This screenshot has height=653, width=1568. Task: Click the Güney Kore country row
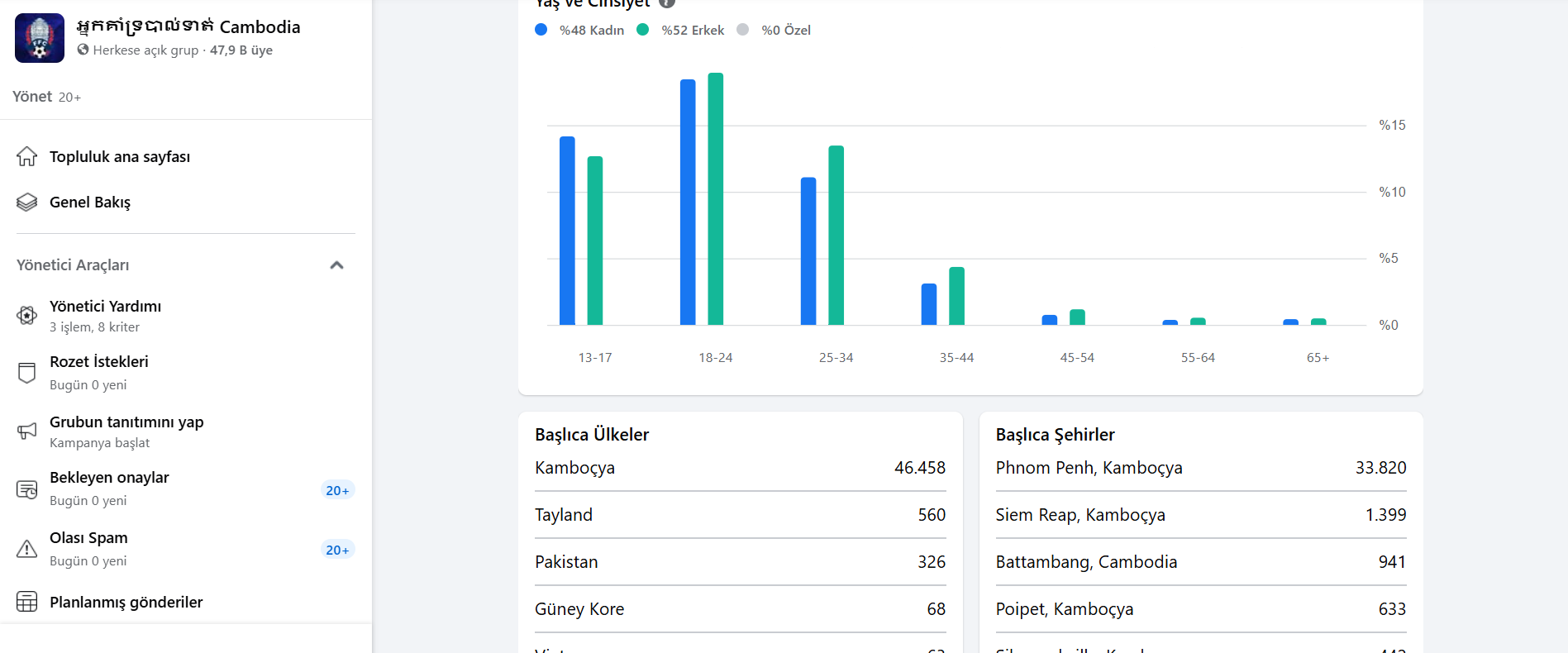coord(740,609)
